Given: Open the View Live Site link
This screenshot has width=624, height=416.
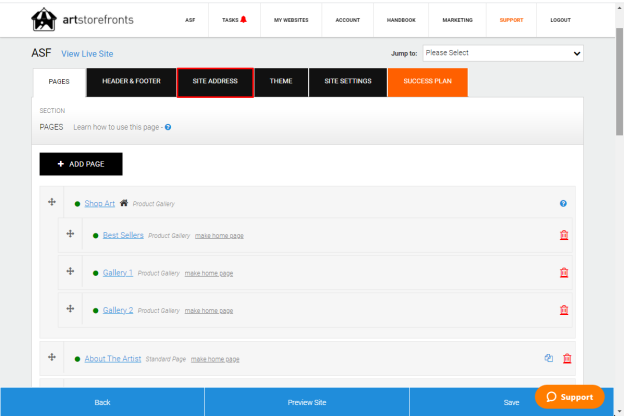Looking at the screenshot, I should pyautogui.click(x=87, y=54).
